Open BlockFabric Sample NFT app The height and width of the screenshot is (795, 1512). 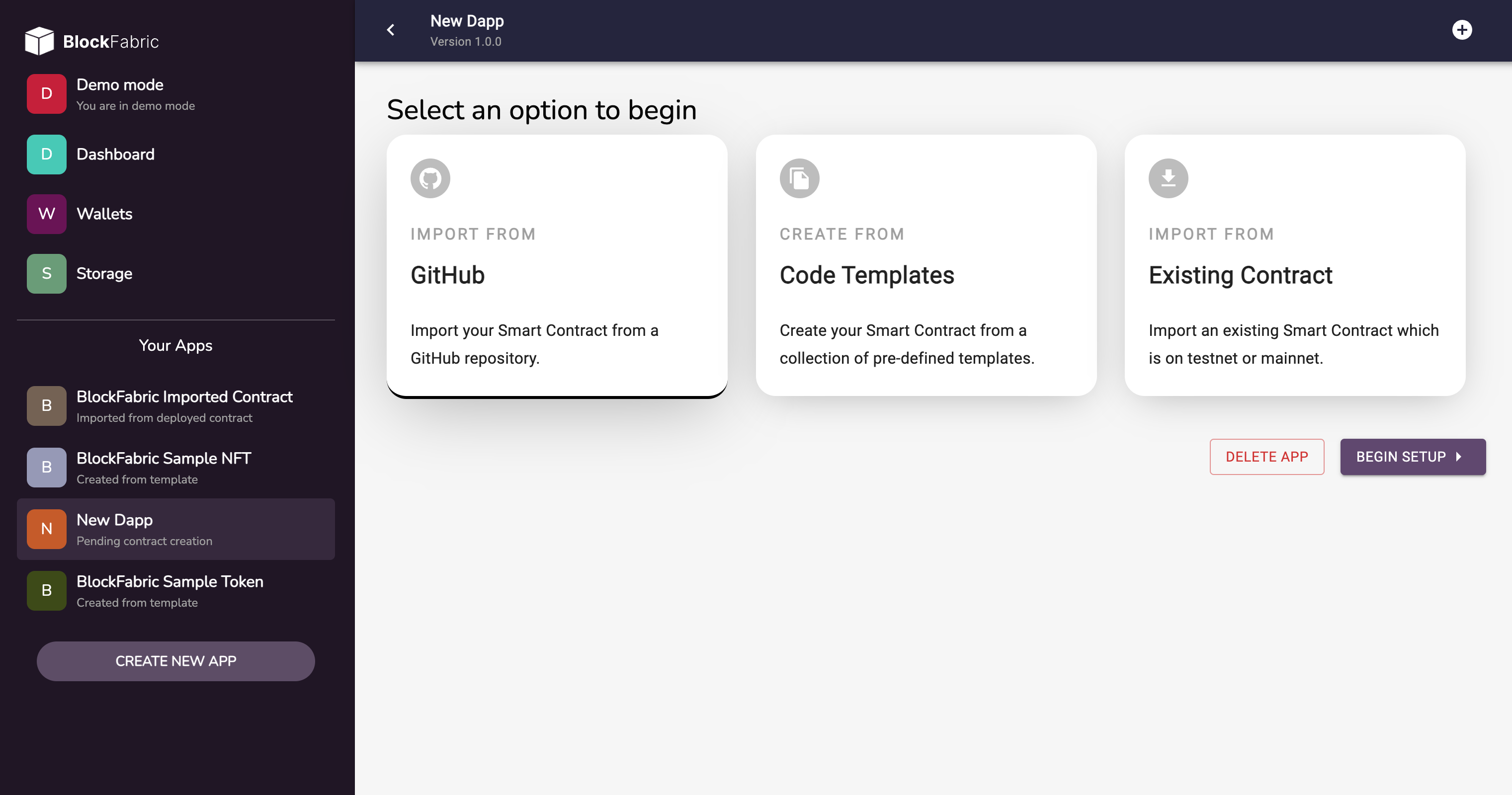coord(164,467)
